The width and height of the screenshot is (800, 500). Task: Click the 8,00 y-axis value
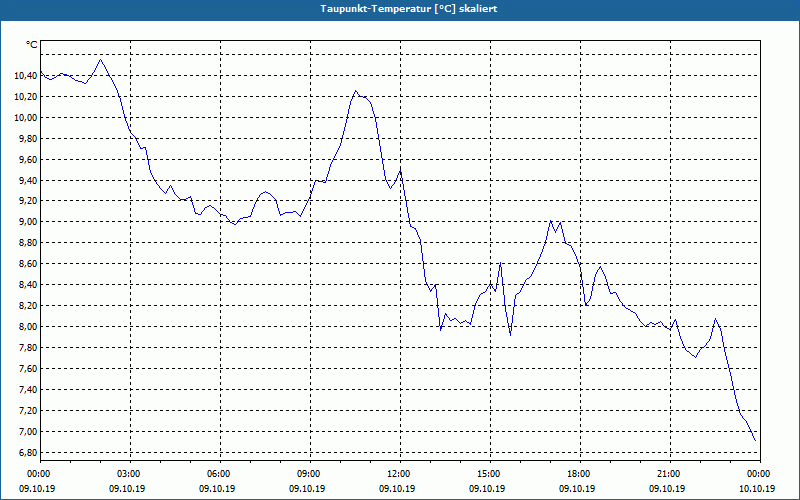28,327
